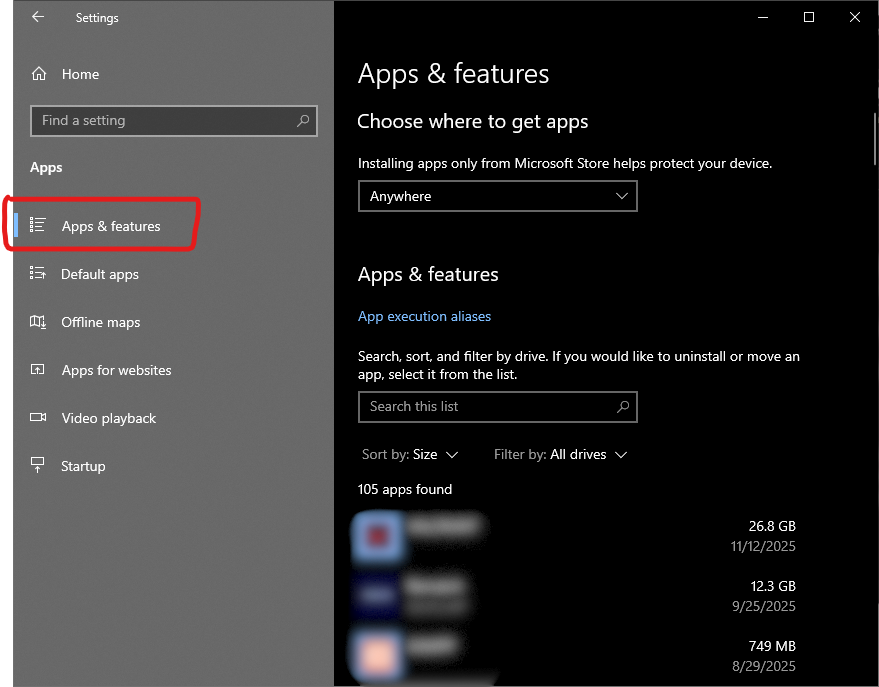Click the 9/25/2025 install date
The height and width of the screenshot is (687, 879).
coord(764,606)
